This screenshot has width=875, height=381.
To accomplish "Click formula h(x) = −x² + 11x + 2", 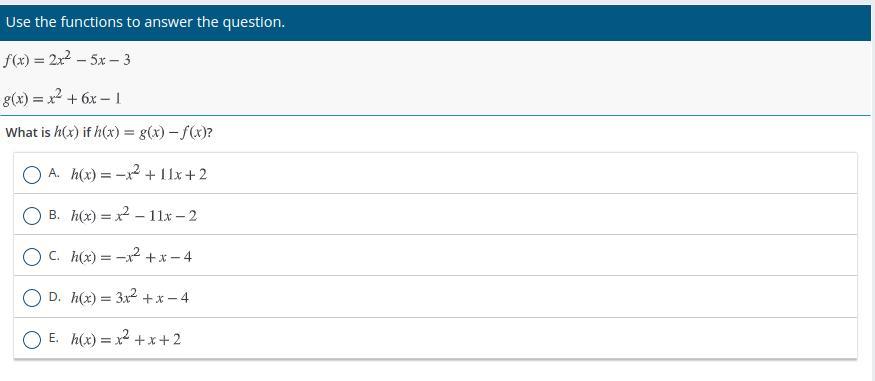I will coord(139,173).
